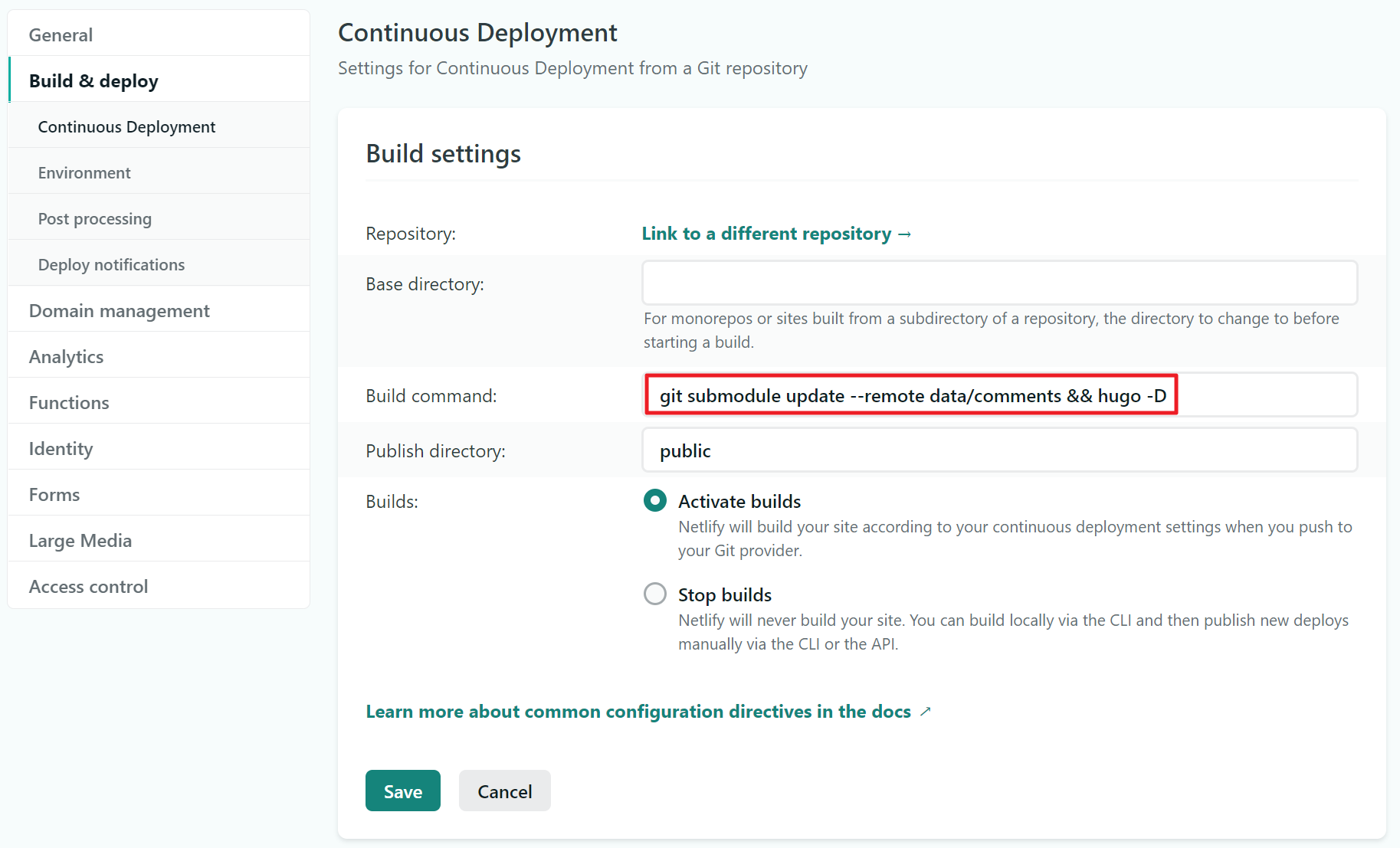Open the General settings section

(159, 34)
